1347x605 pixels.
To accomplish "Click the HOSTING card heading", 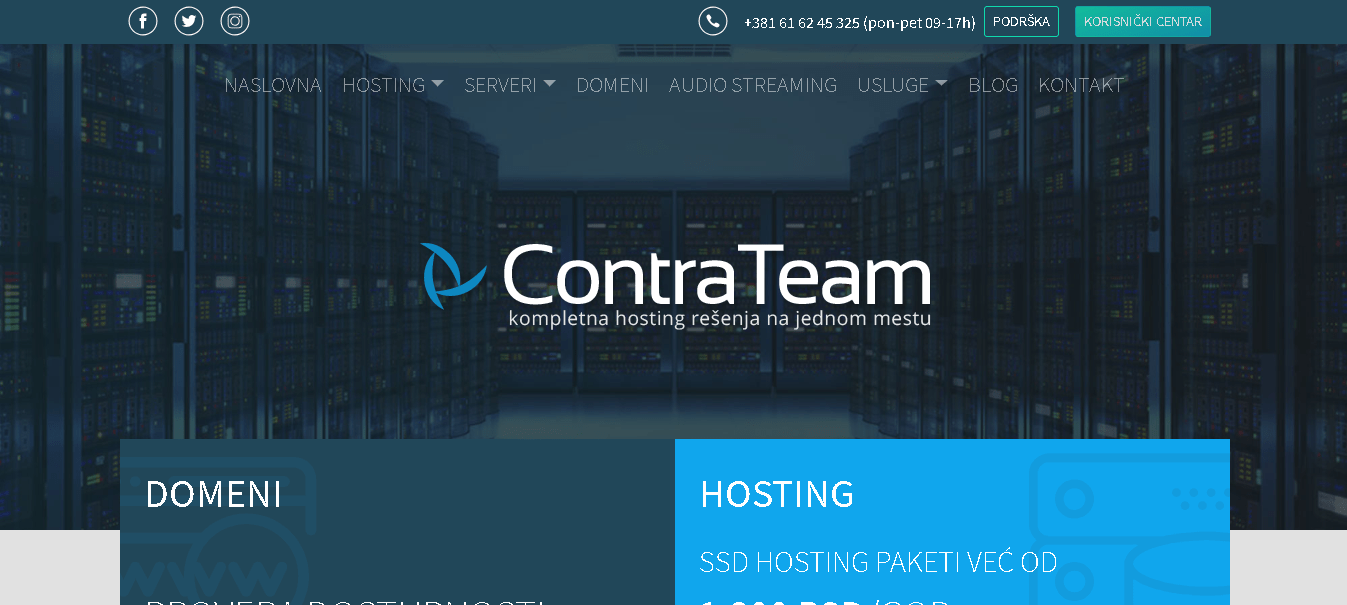I will coord(777,494).
